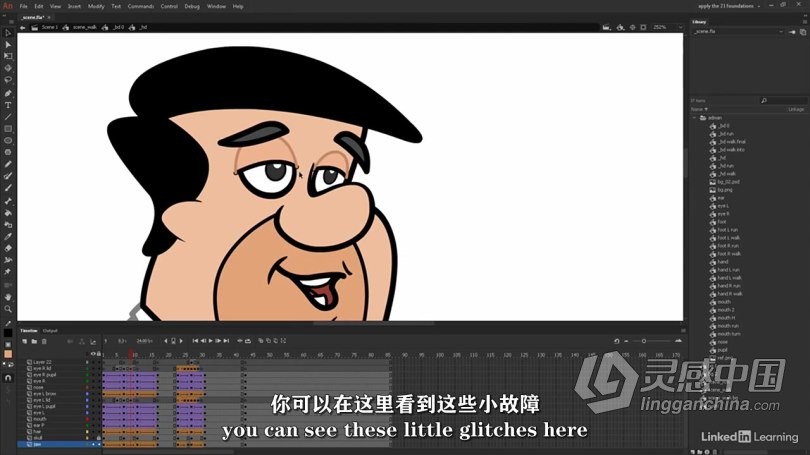Click the red playhead marker
This screenshot has width=810, height=455.
click(x=131, y=354)
